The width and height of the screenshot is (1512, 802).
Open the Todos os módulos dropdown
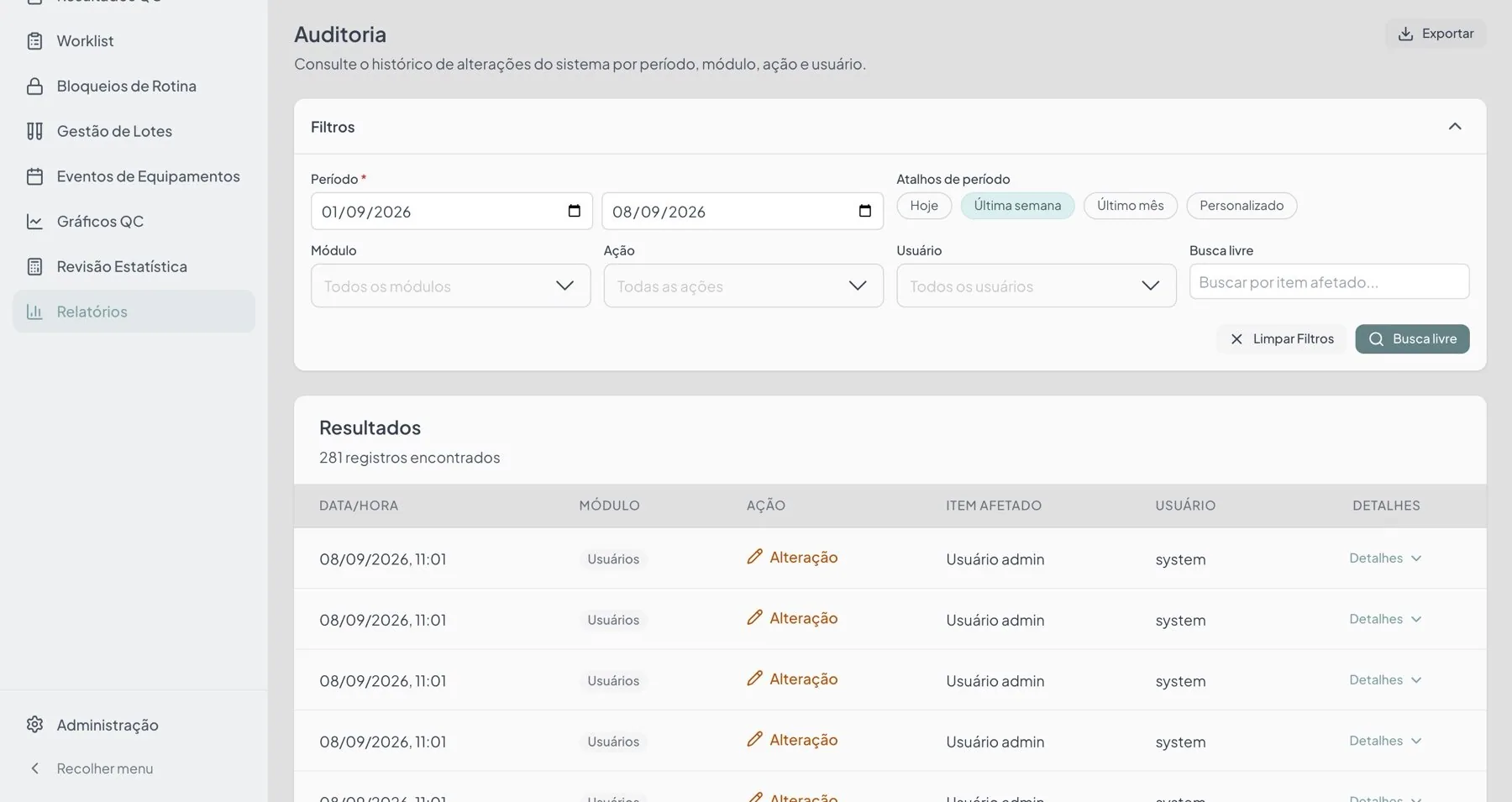[x=450, y=286]
